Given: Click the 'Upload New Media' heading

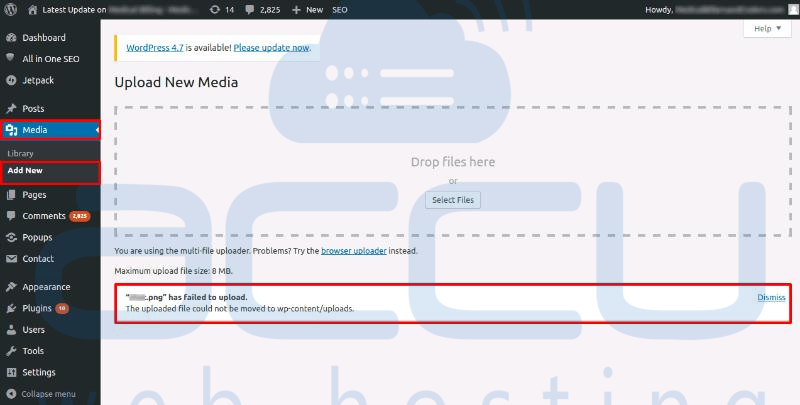Looking at the screenshot, I should [x=176, y=83].
